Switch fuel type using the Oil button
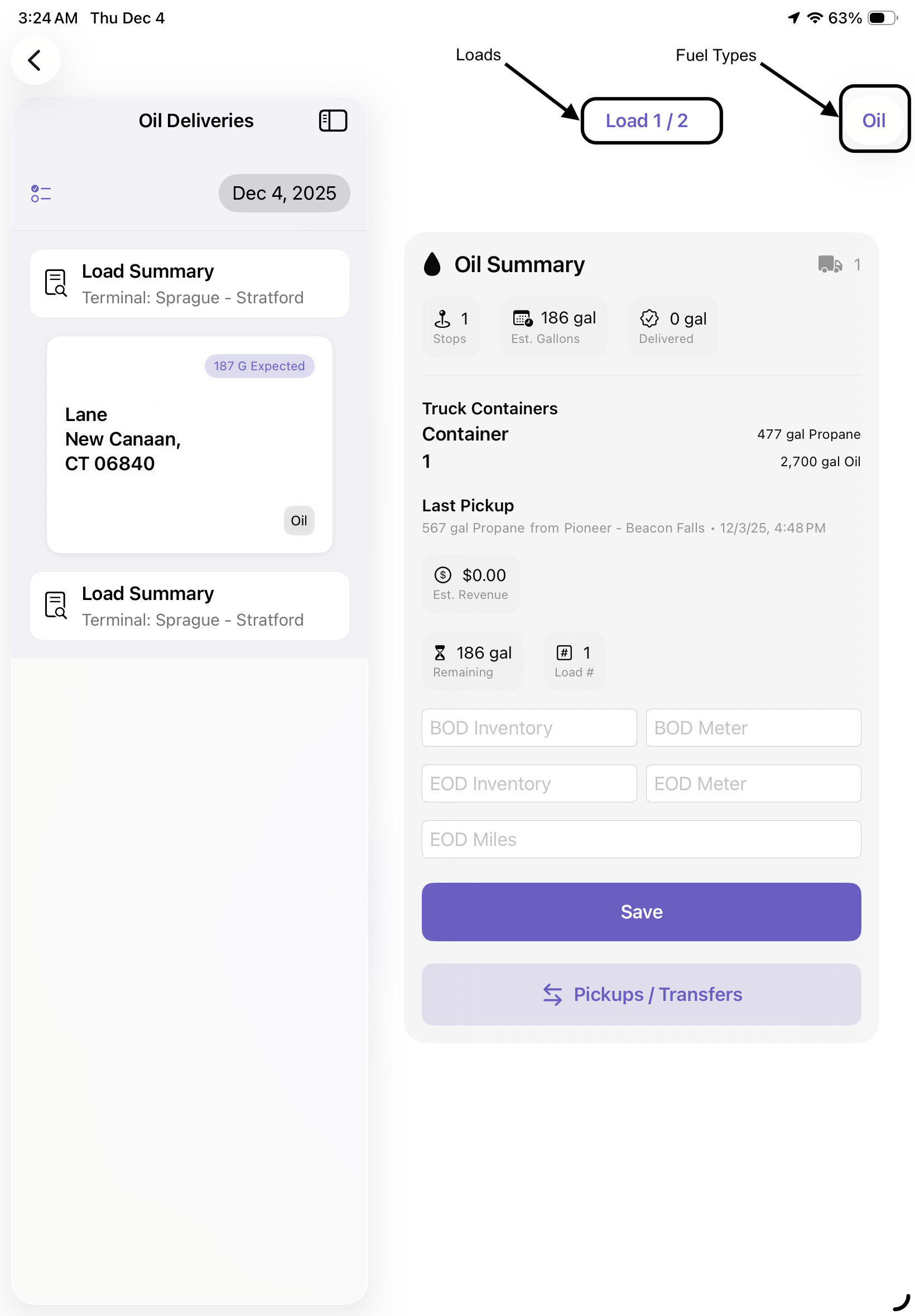Screen dimensions: 915x1316 click(874, 120)
